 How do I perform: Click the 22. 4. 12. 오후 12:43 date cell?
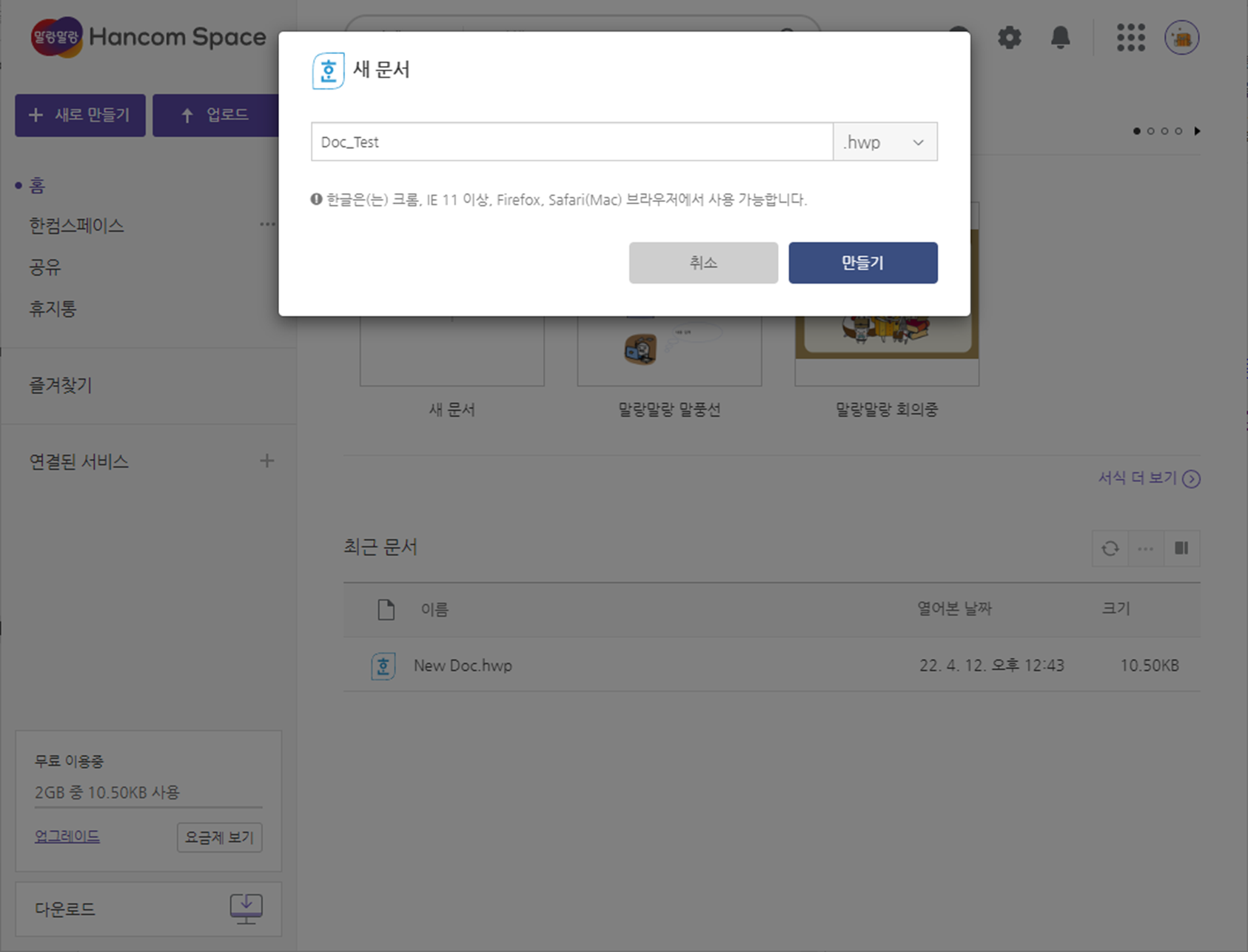[991, 666]
